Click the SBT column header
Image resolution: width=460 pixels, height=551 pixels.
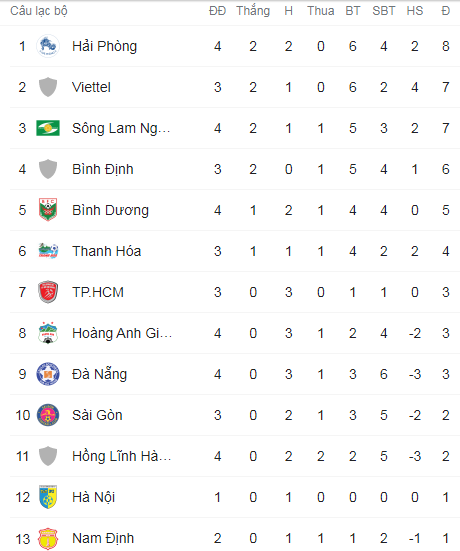click(x=383, y=11)
